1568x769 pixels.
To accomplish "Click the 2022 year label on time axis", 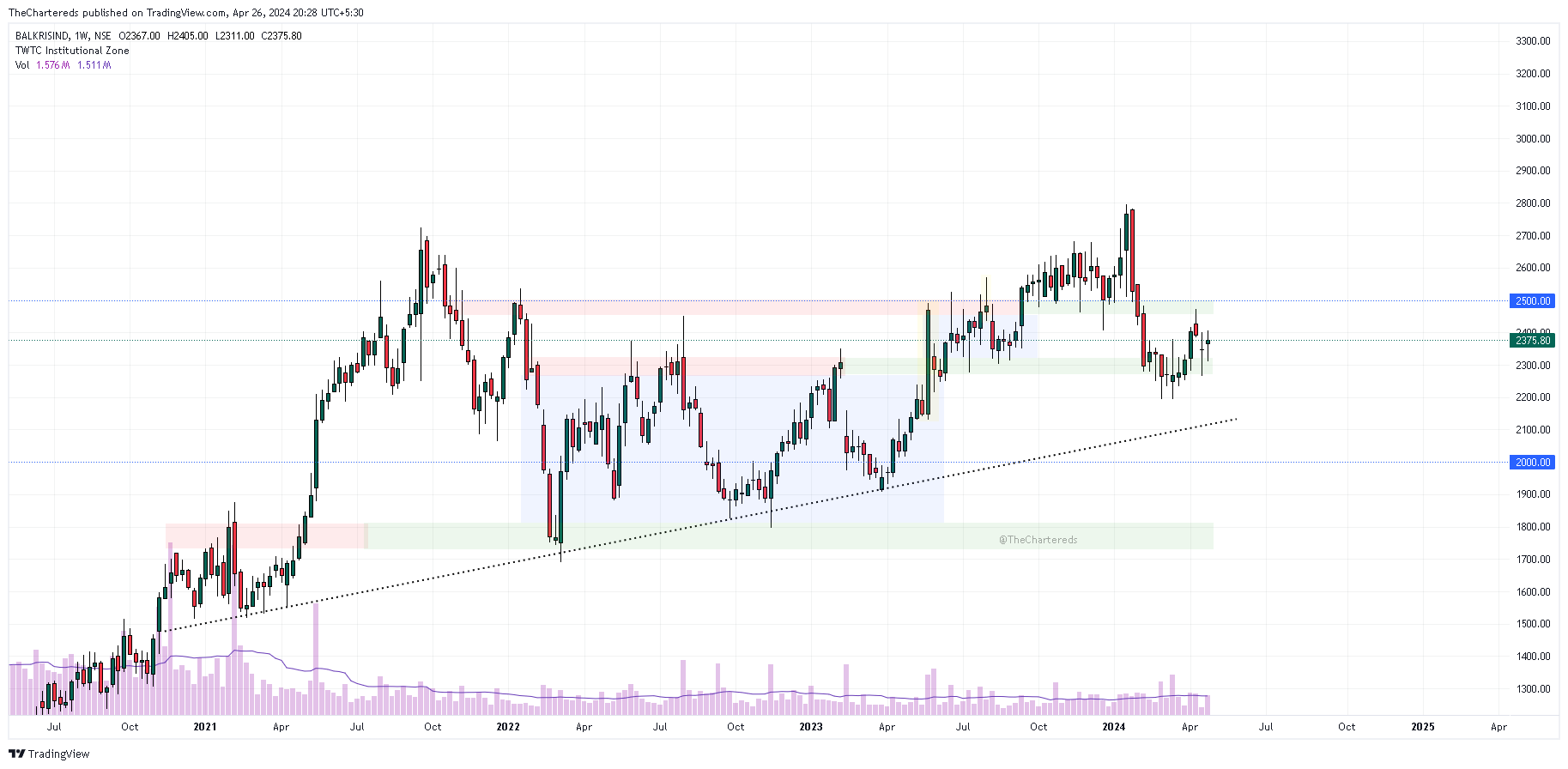I will [508, 727].
